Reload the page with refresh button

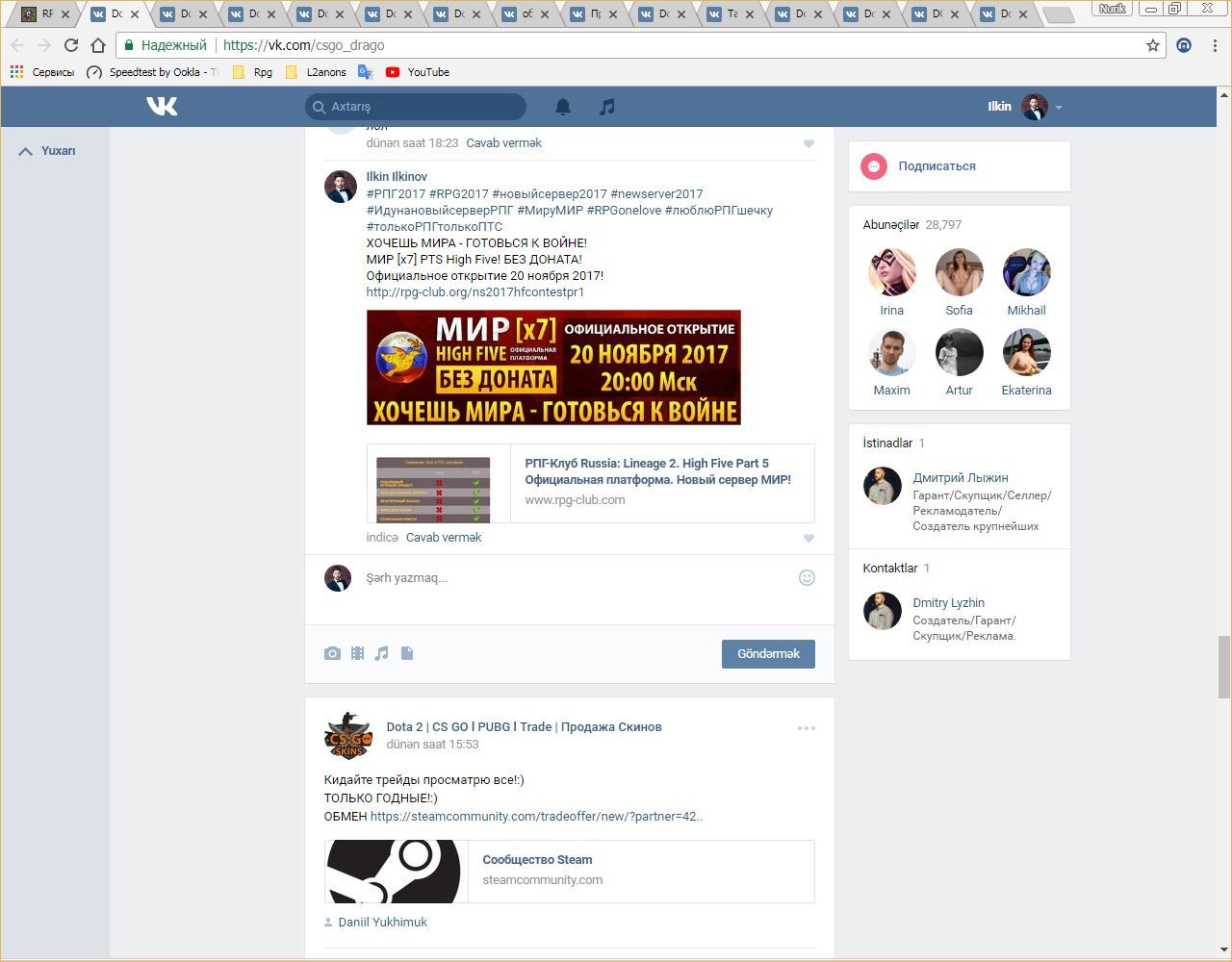coord(70,45)
